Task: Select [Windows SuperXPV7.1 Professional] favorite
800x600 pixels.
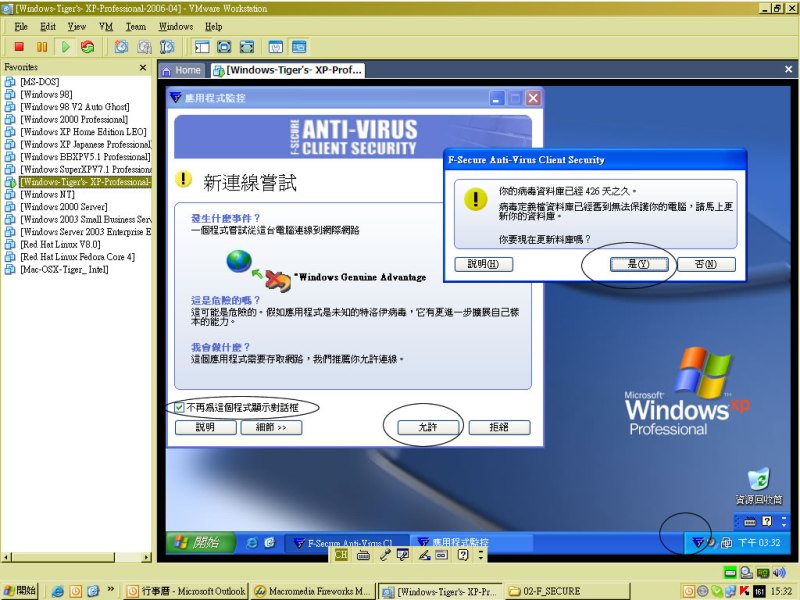Action: [86, 169]
